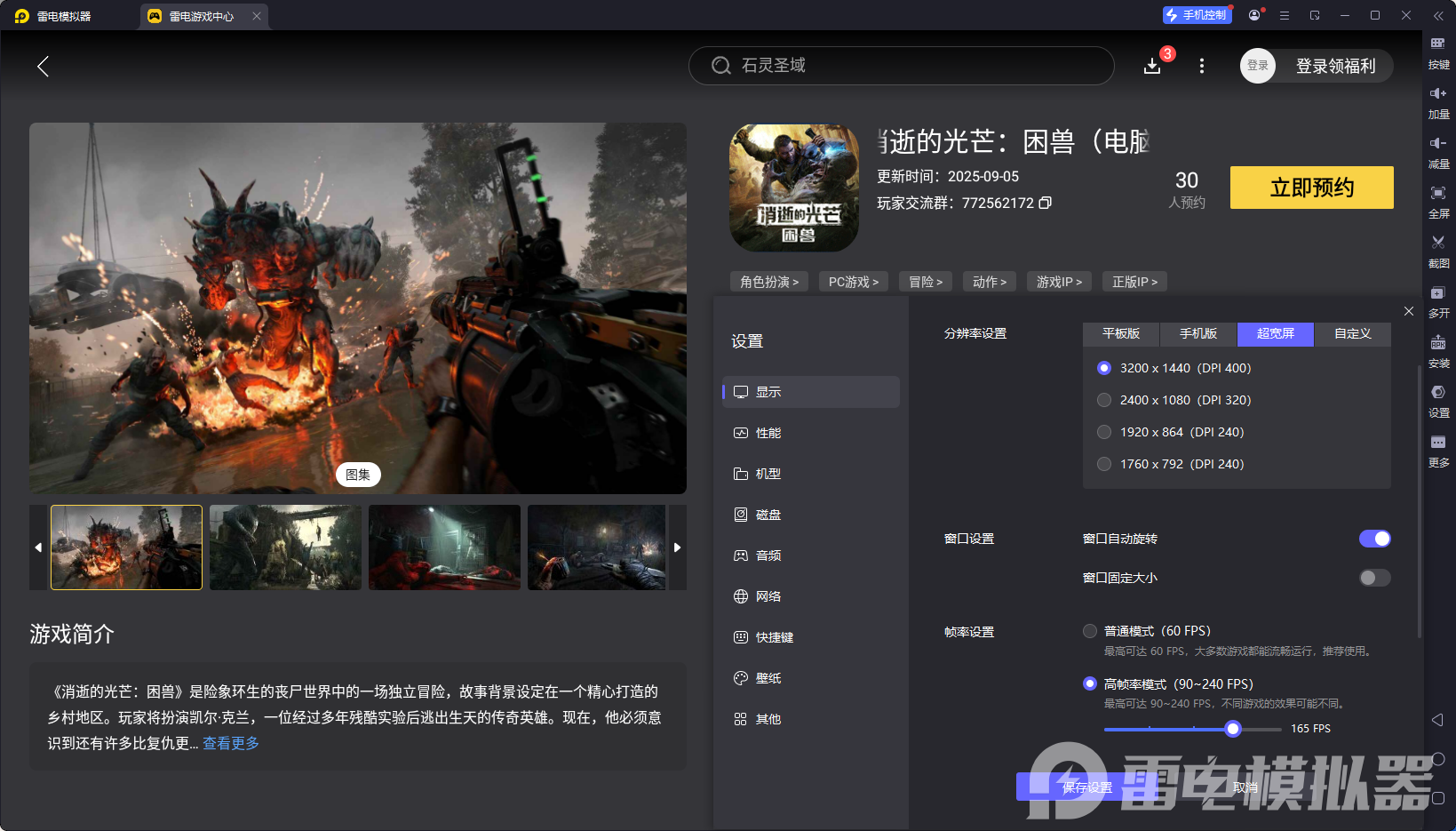
Task: Click the download manager icon
Action: [1152, 66]
